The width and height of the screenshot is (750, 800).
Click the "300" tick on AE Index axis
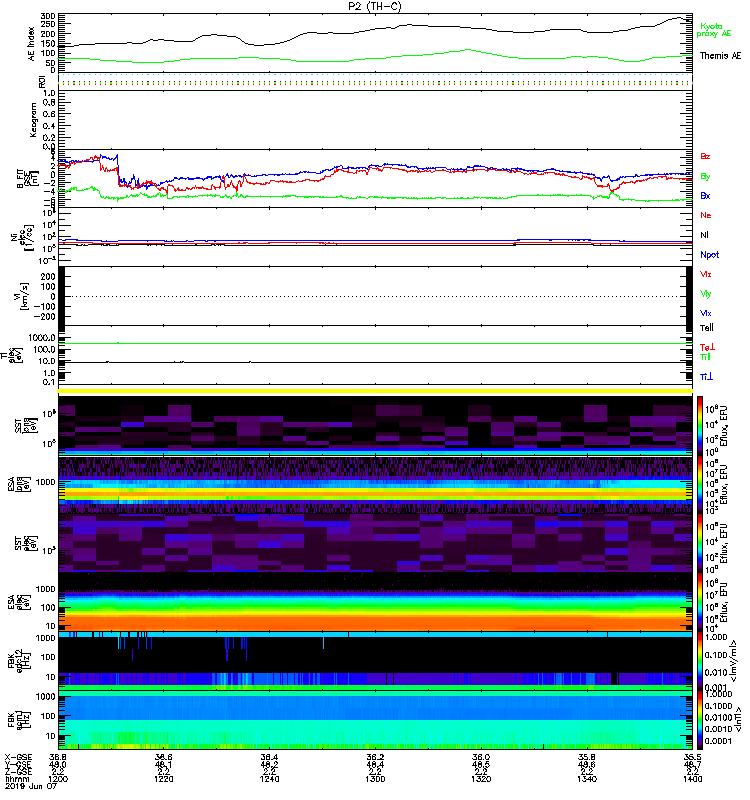pos(48,16)
